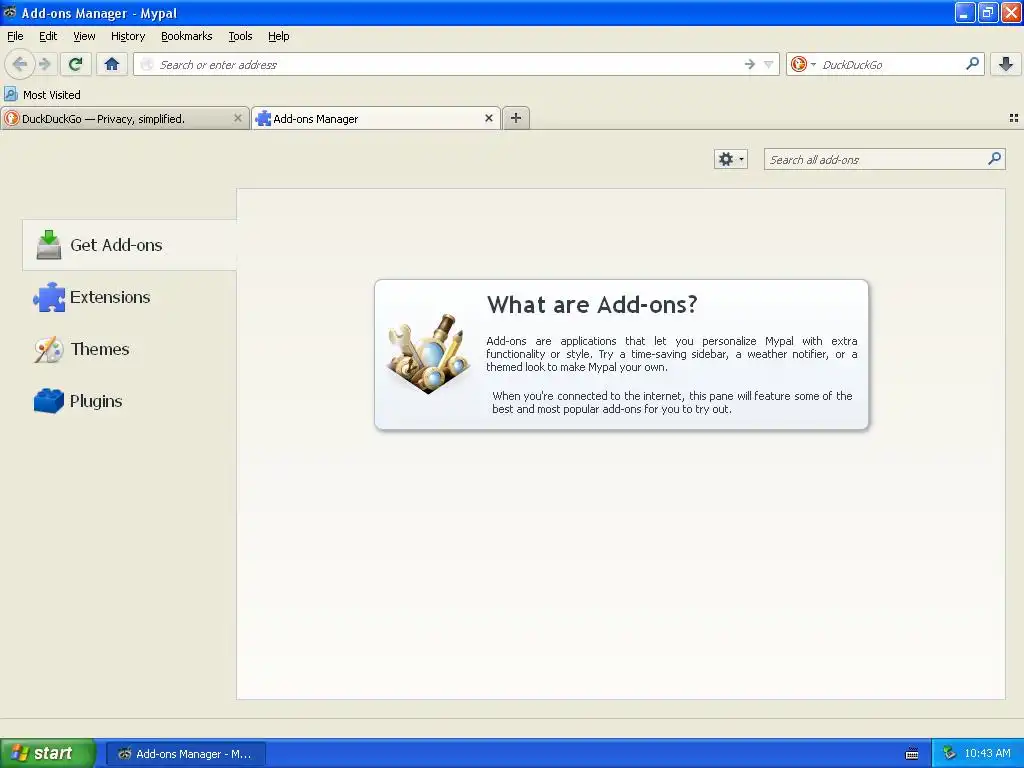This screenshot has height=768, width=1024.
Task: Close the Add-ons Manager tab
Action: (488, 118)
